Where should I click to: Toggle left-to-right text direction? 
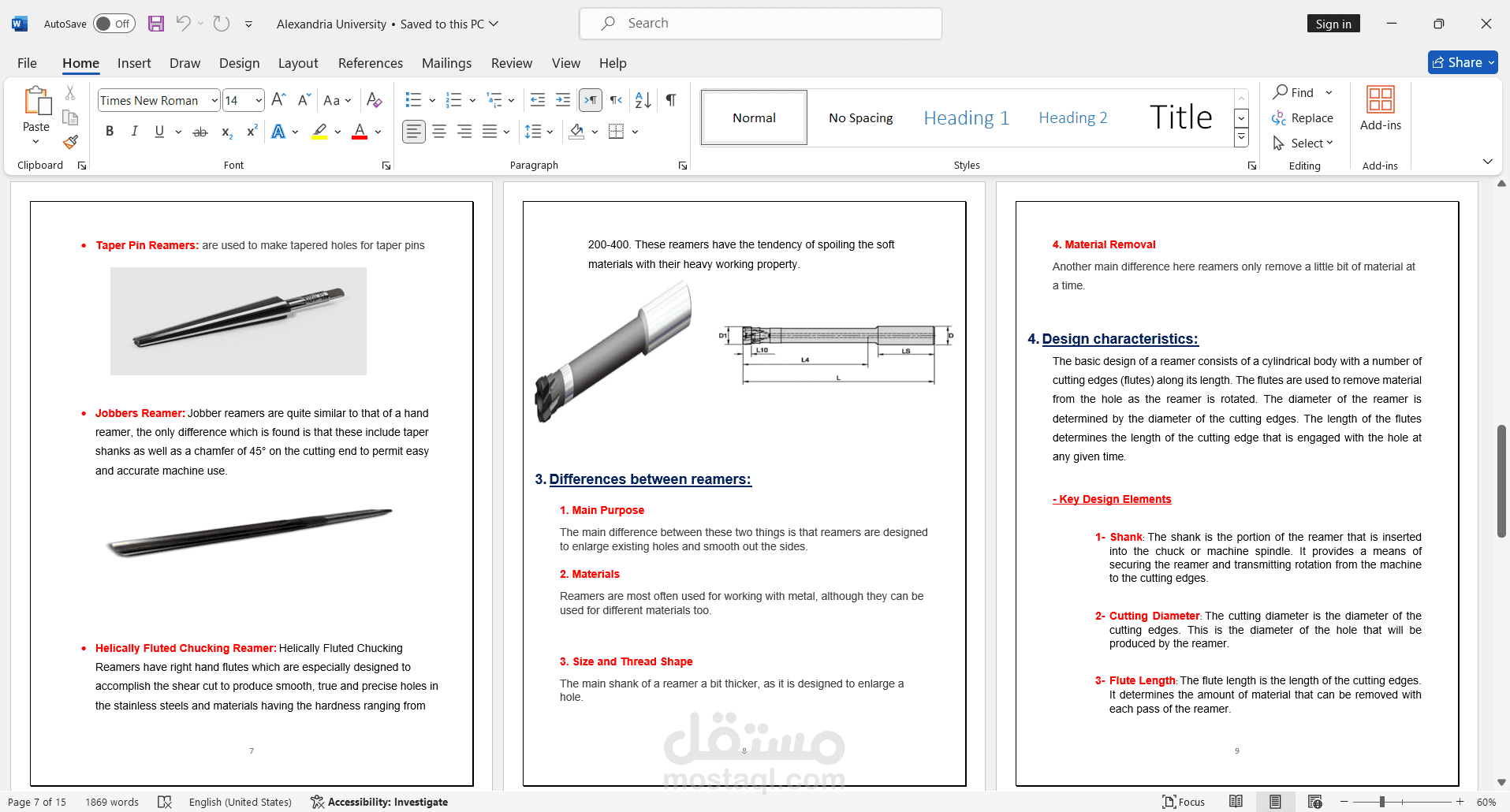point(591,100)
